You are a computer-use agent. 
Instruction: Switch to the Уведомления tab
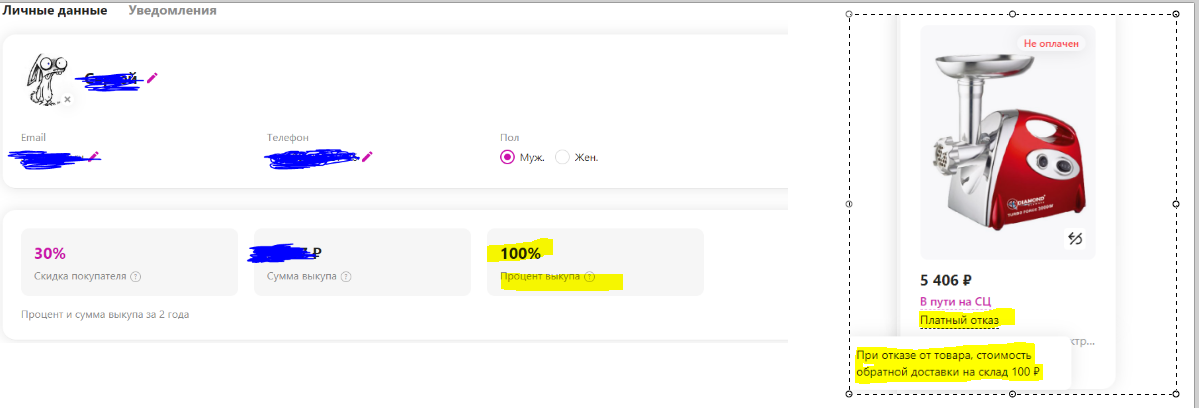[172, 11]
